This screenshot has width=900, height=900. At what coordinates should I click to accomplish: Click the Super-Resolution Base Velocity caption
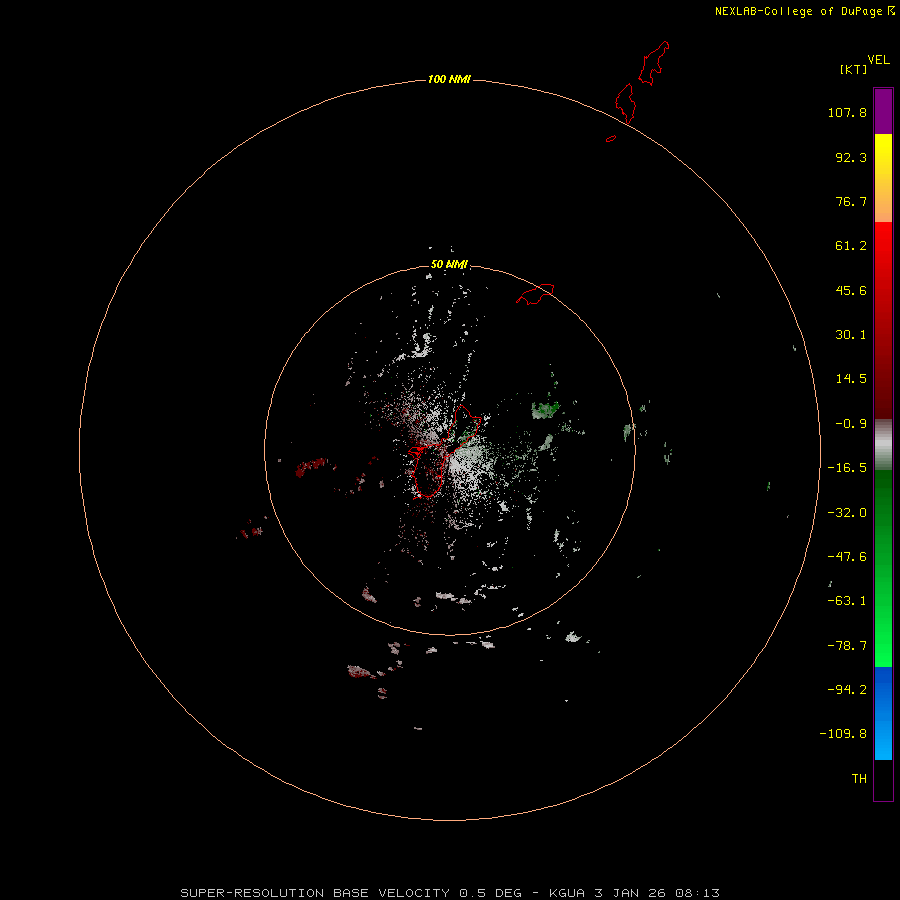pos(450,893)
